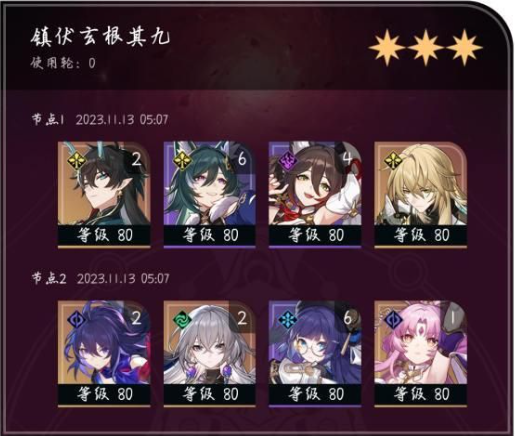Click the Imaginary element icon on the green-haired fox girl
Viewport: 515px width, 436px height.
tap(182, 161)
